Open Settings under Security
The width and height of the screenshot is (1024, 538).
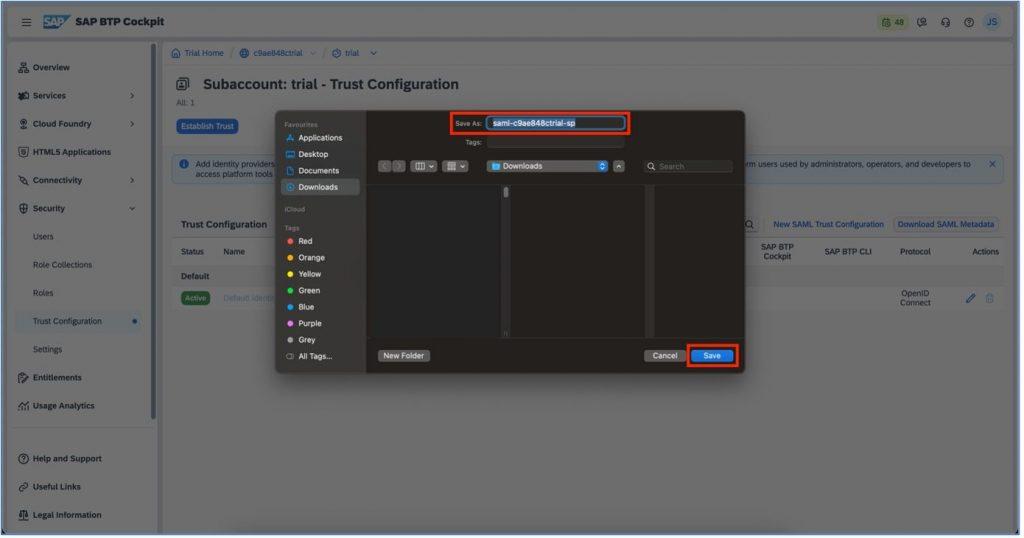point(48,350)
